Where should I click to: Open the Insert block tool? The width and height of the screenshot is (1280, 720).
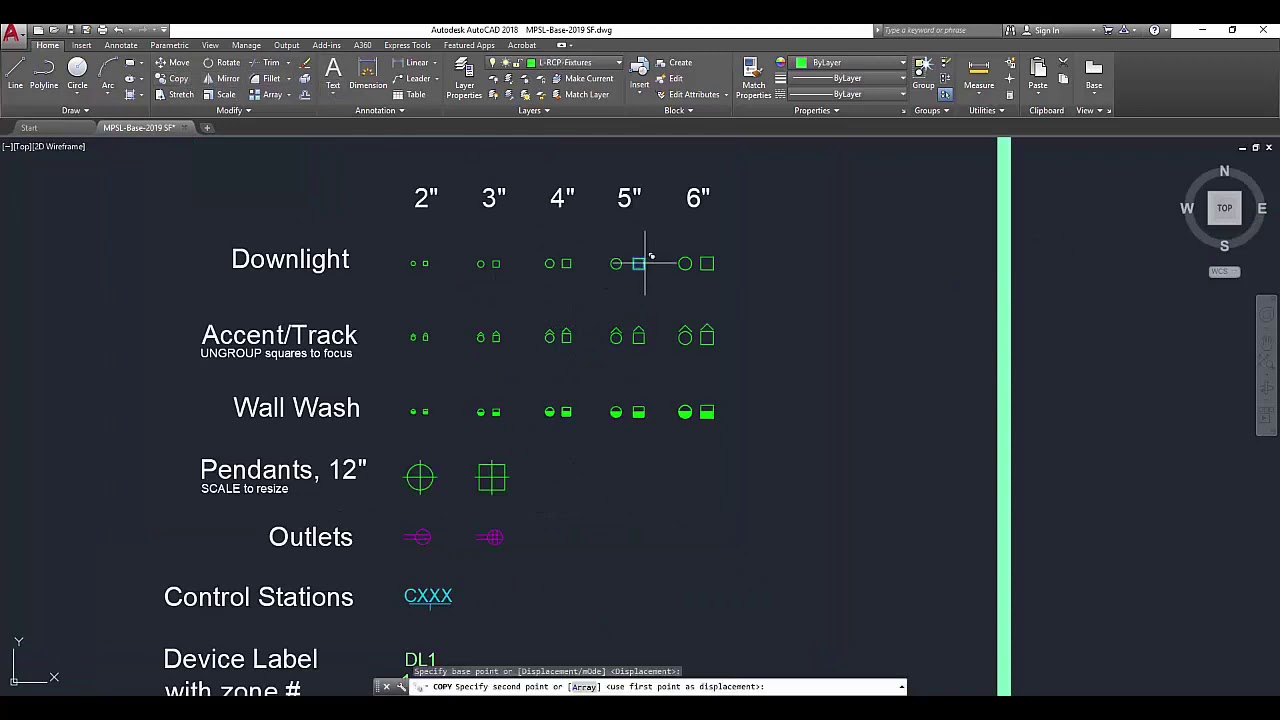(639, 73)
